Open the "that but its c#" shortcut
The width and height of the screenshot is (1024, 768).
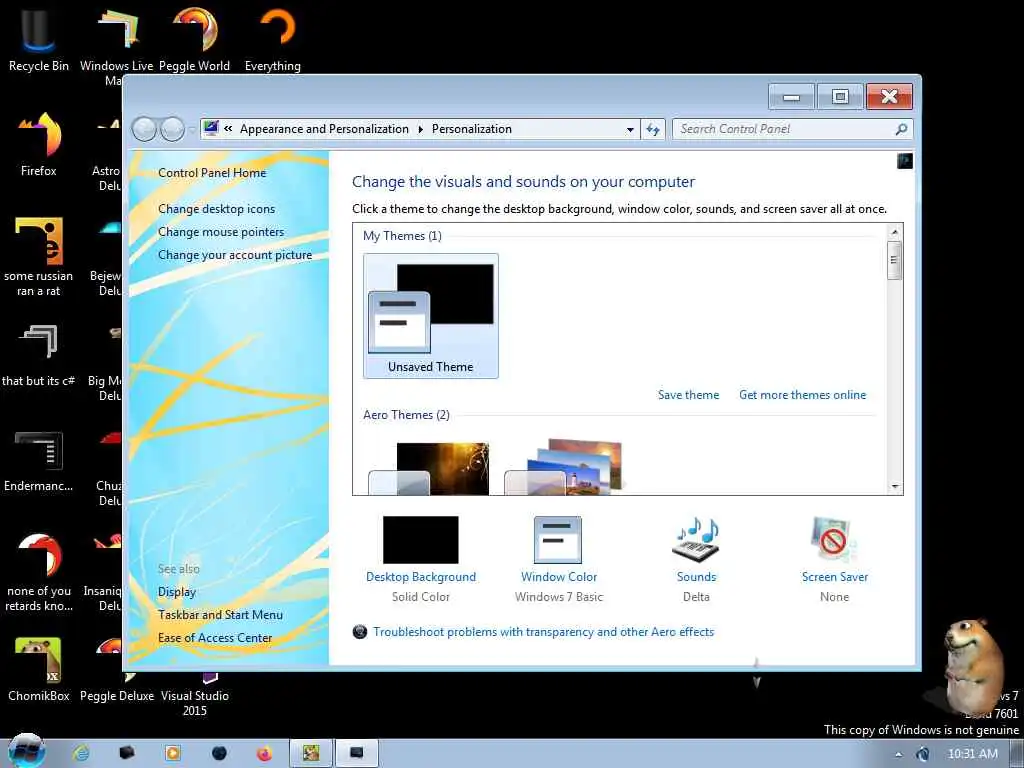pyautogui.click(x=39, y=354)
